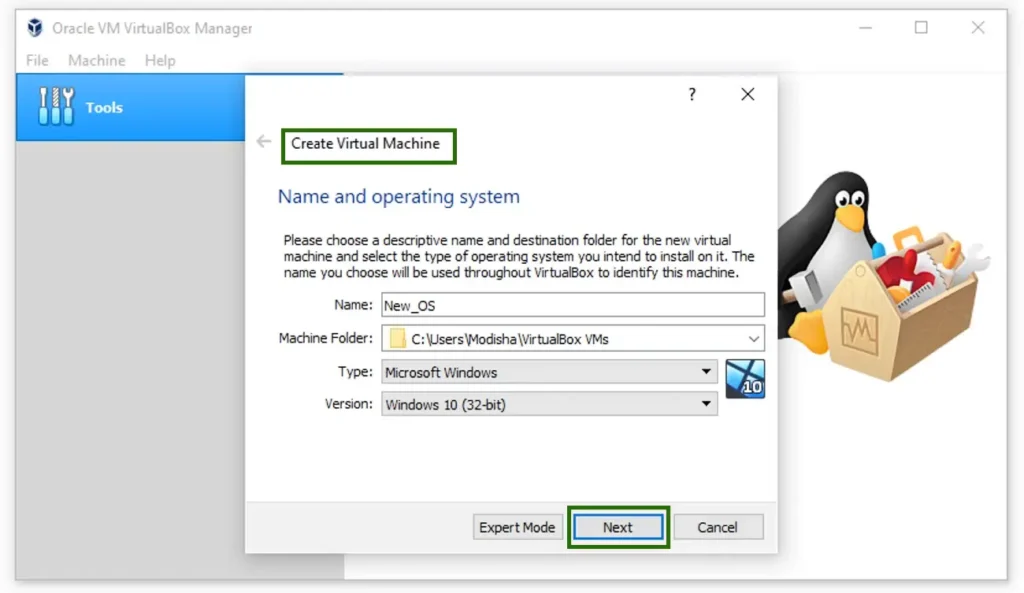The width and height of the screenshot is (1024, 593).
Task: Click the Next button
Action: click(618, 527)
